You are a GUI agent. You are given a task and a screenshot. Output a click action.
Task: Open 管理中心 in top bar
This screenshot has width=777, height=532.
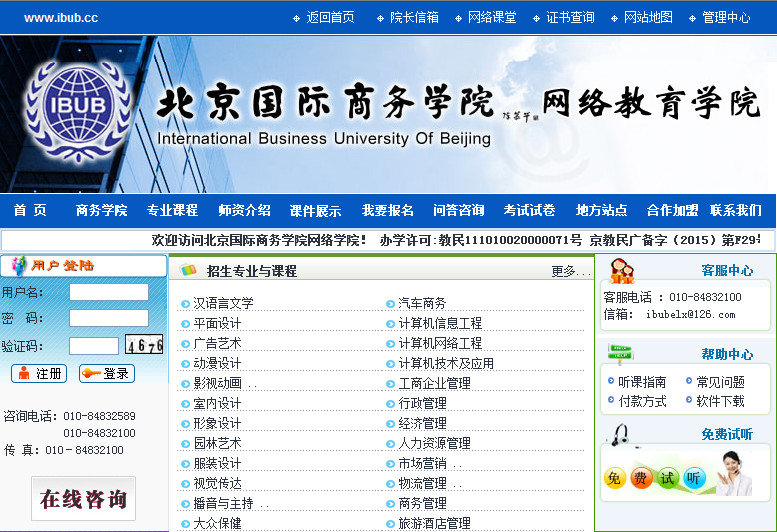(x=726, y=18)
